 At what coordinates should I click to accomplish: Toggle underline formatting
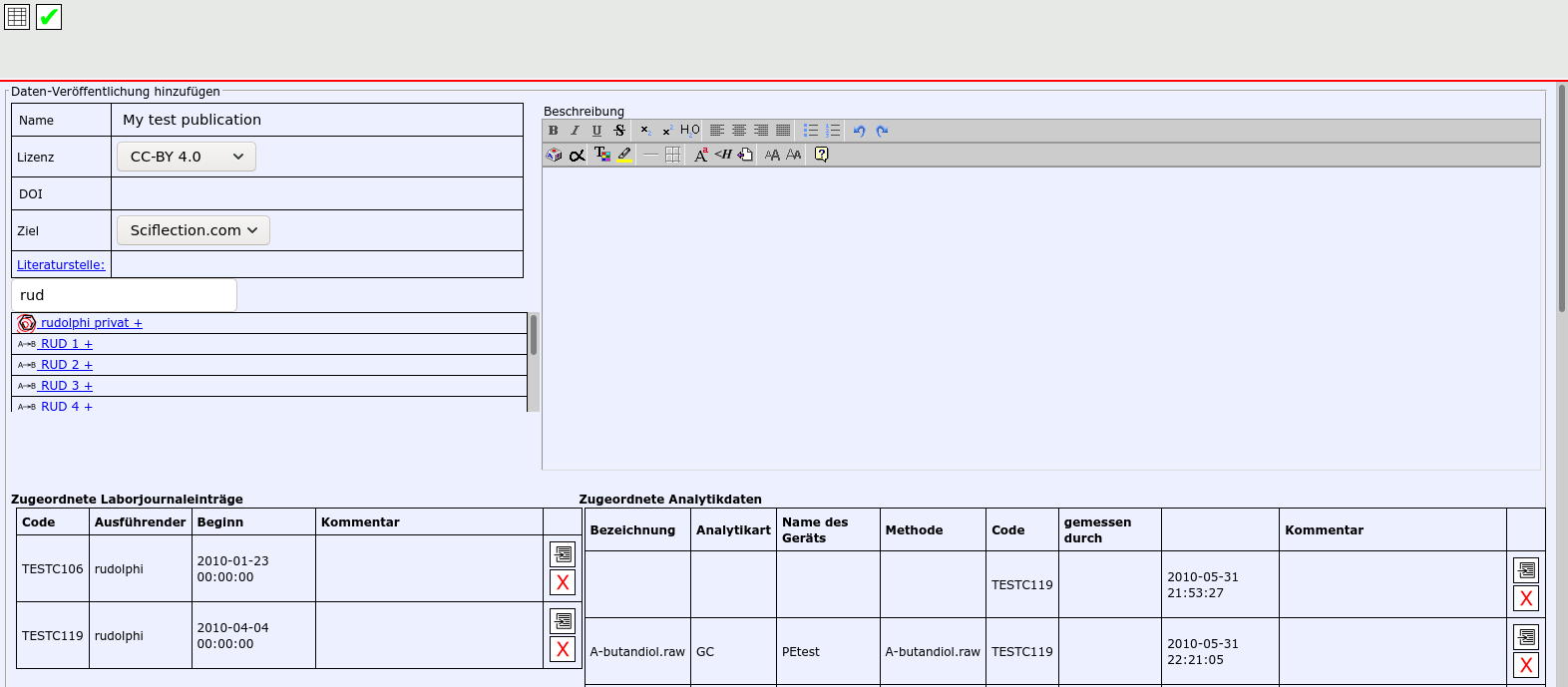[596, 131]
